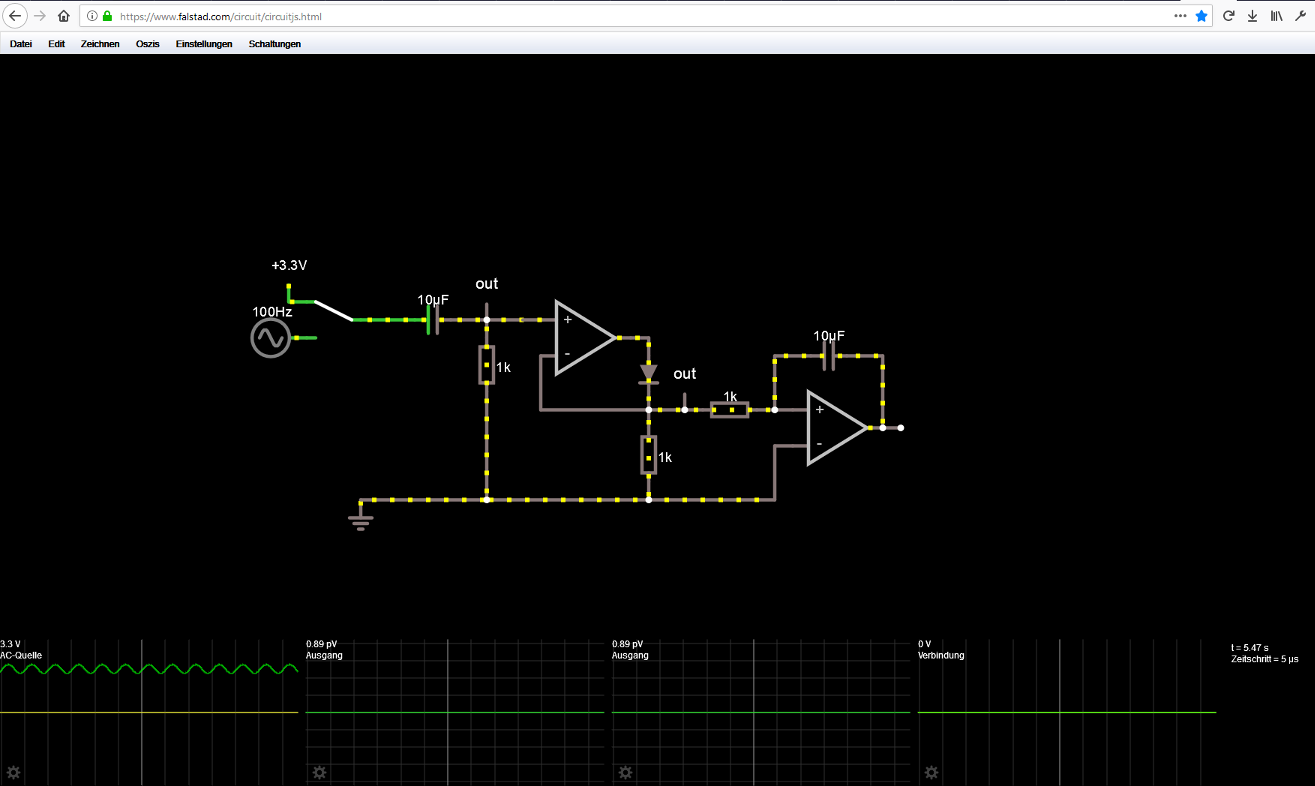Select the second op-amp triangle
Image resolution: width=1315 pixels, height=786 pixels.
point(837,428)
